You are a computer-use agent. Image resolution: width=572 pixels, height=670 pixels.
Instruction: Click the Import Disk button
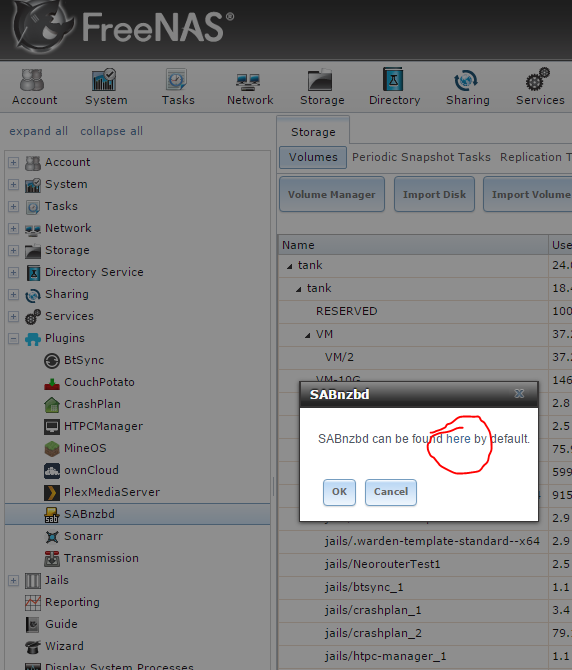(x=434, y=194)
